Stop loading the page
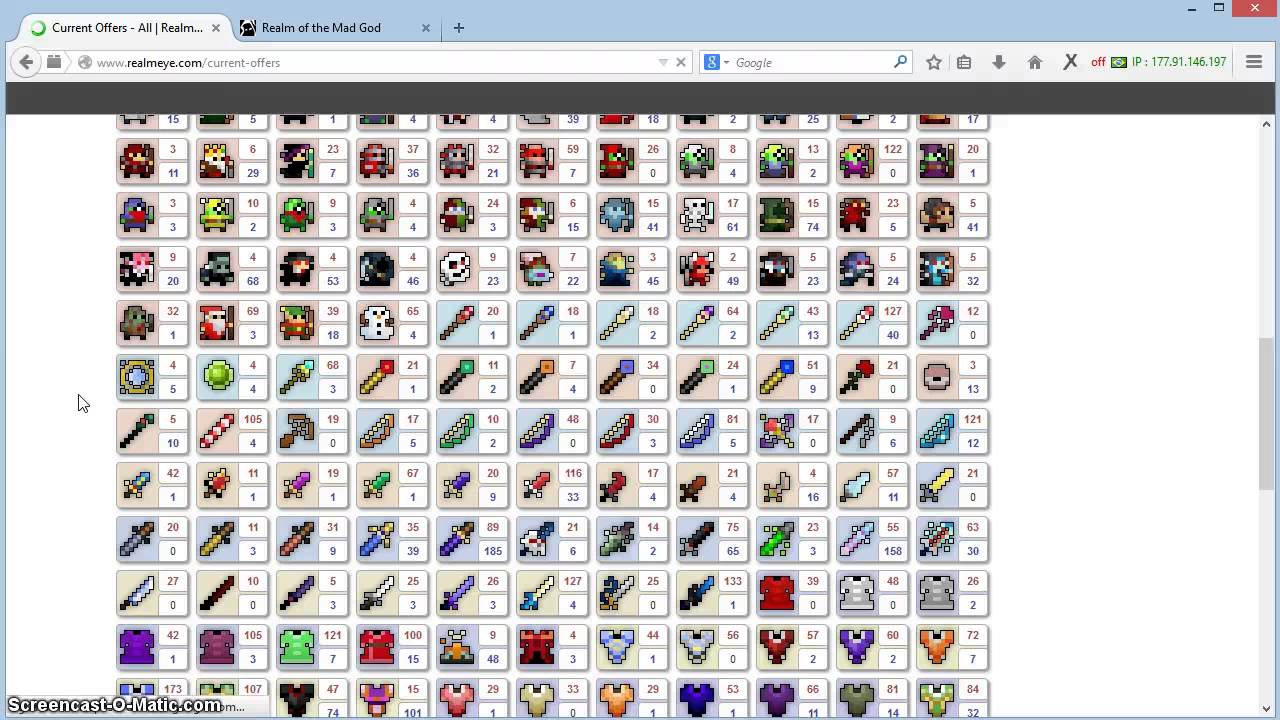This screenshot has width=1280, height=720. click(681, 62)
